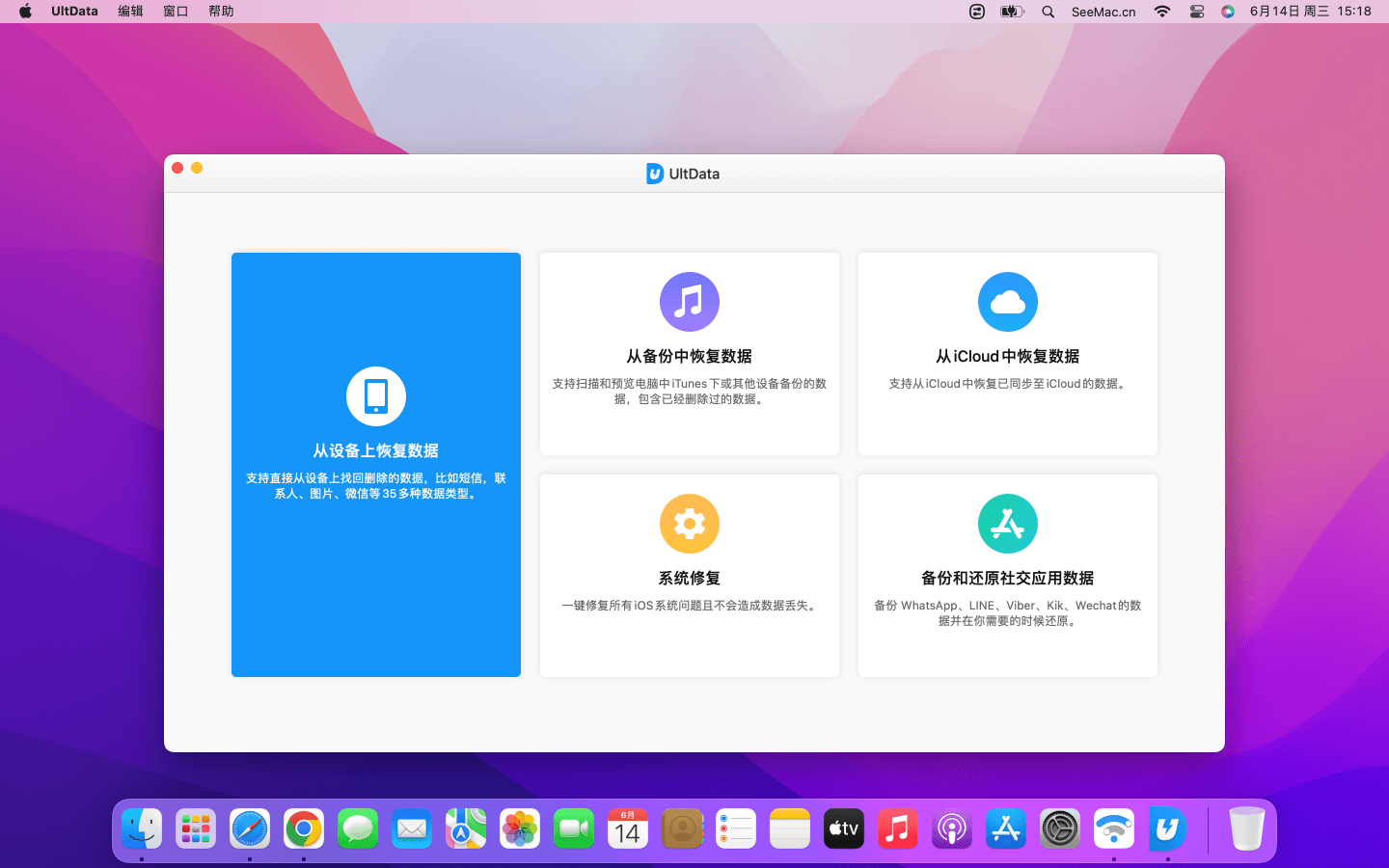Click the Siri icon in menu bar
This screenshot has height=868, width=1389.
click(x=1228, y=12)
